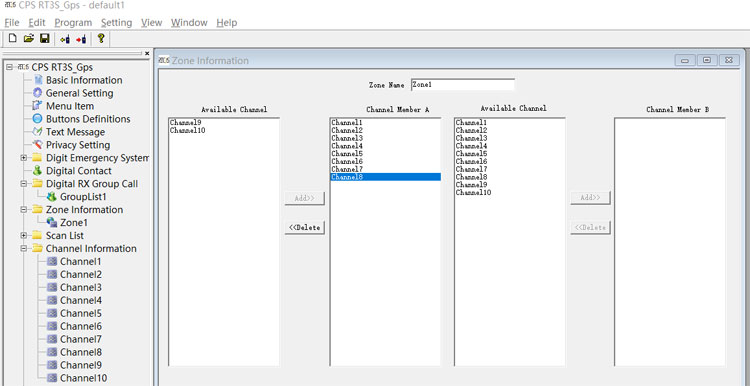Select Channel10 in the tree panel
This screenshot has height=386, width=750.
(83, 378)
